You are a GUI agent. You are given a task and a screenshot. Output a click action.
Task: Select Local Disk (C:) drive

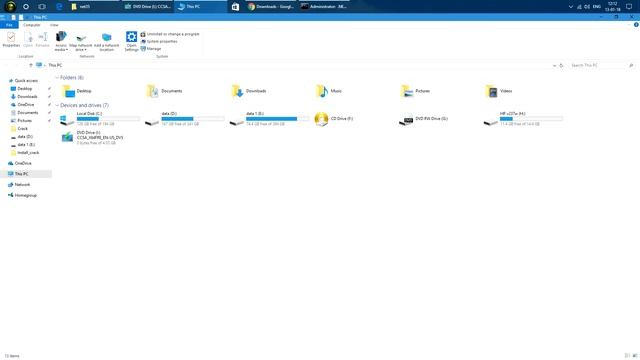tap(100, 119)
